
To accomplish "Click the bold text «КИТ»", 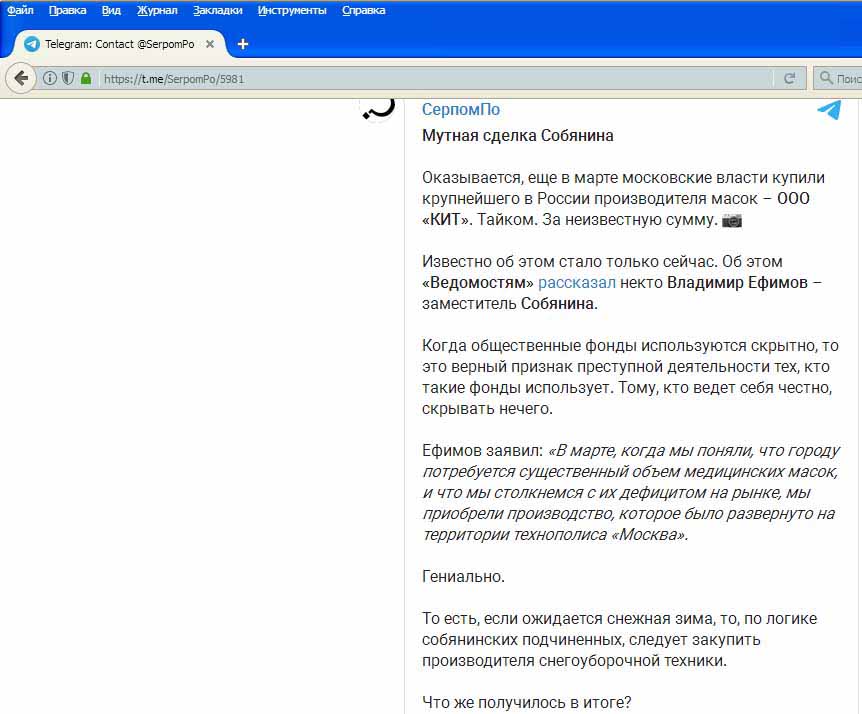I will 447,220.
